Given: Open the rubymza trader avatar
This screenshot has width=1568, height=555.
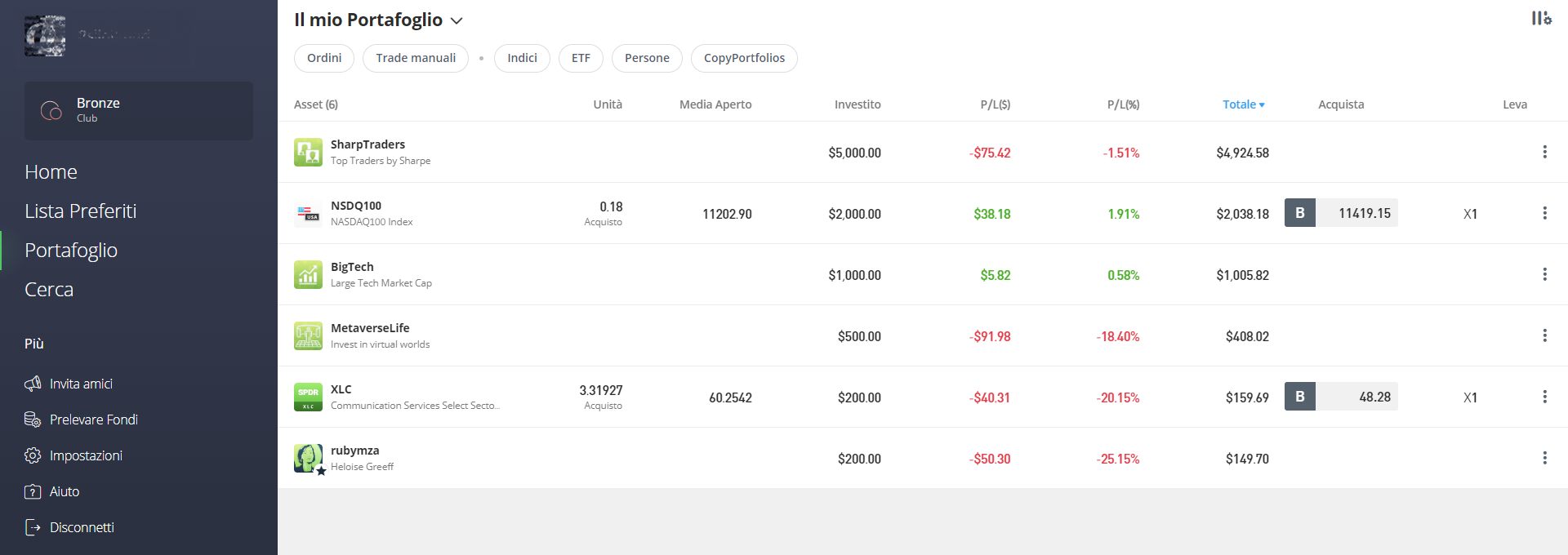Looking at the screenshot, I should (309, 458).
